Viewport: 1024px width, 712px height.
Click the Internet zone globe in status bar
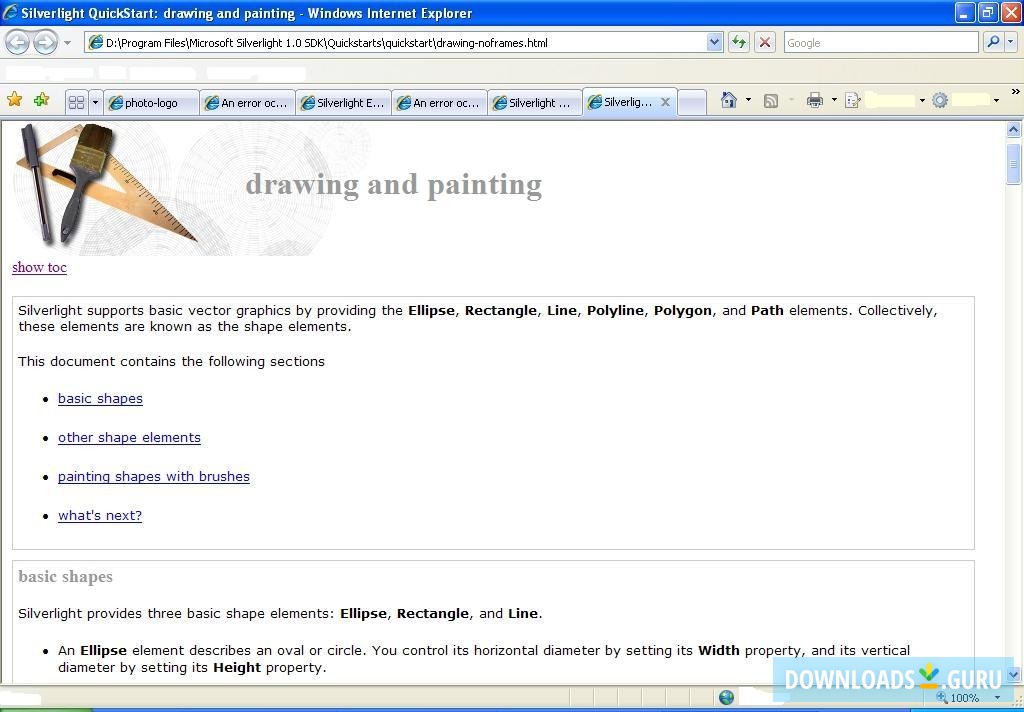coord(726,697)
